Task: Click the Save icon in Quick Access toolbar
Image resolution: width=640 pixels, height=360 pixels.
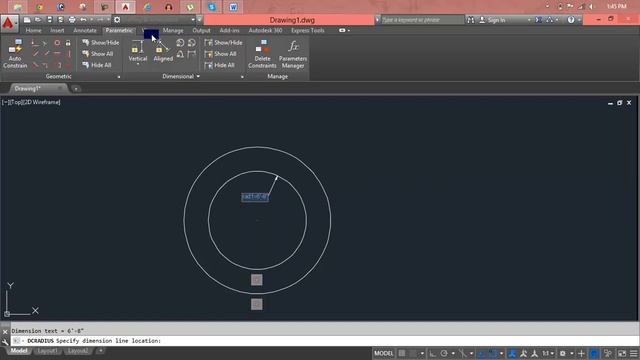Action: tap(49, 20)
